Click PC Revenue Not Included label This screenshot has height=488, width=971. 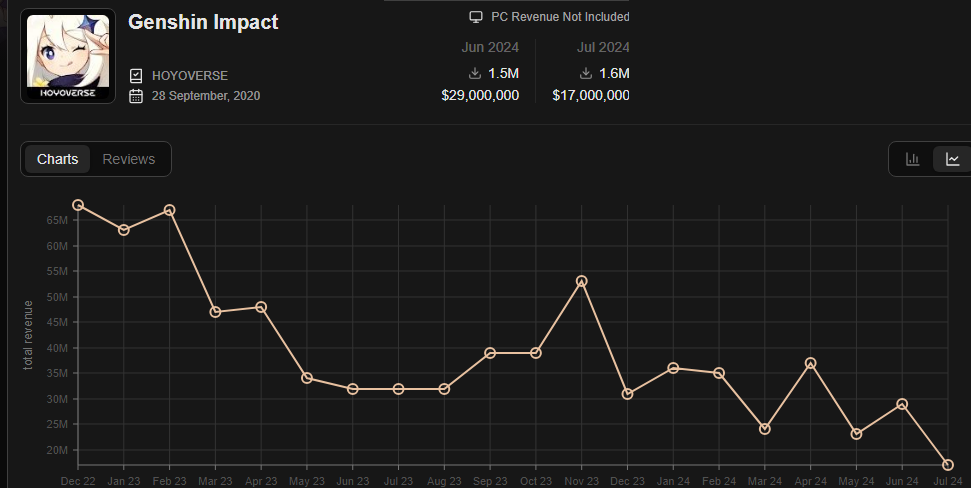(x=560, y=17)
